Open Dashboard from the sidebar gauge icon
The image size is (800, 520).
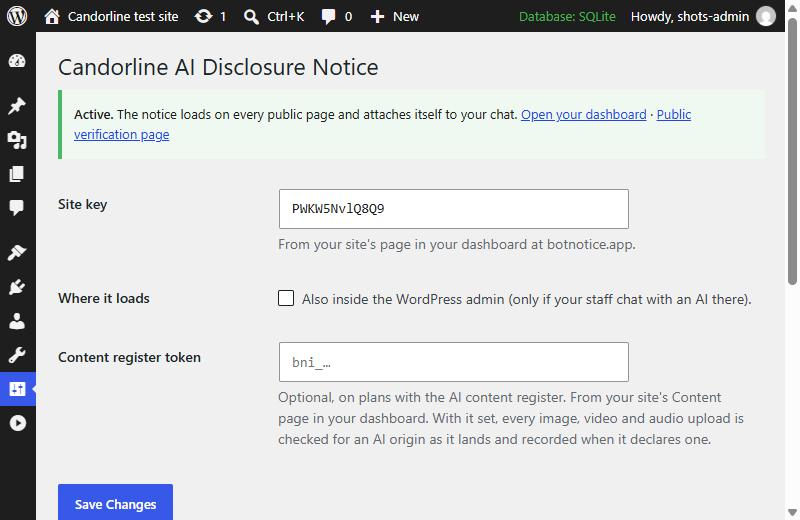tap(17, 61)
